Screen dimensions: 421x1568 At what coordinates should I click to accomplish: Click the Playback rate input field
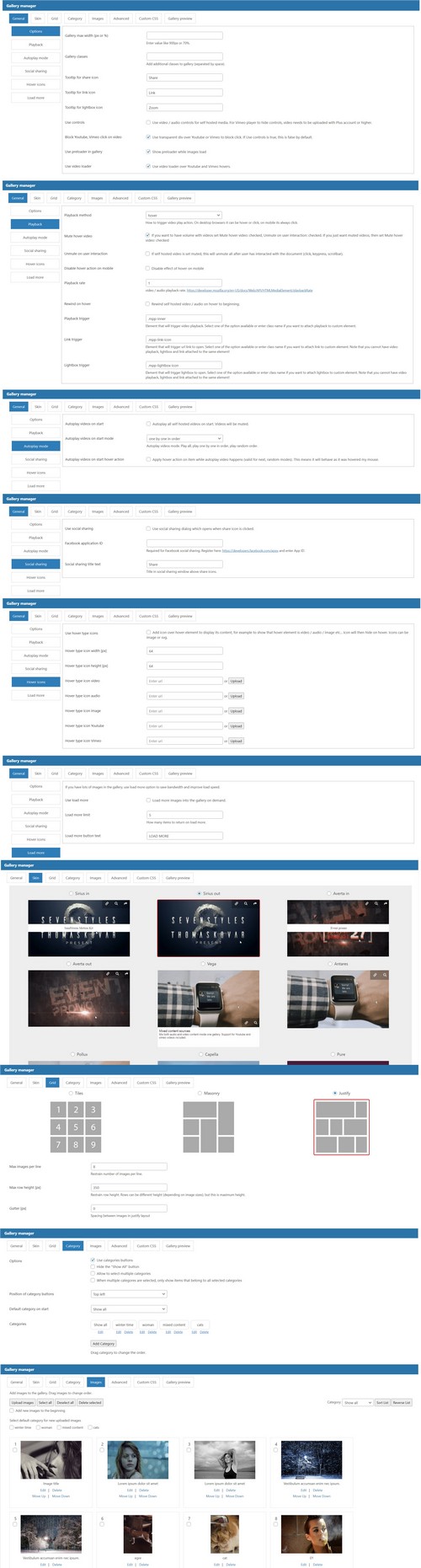click(x=184, y=283)
